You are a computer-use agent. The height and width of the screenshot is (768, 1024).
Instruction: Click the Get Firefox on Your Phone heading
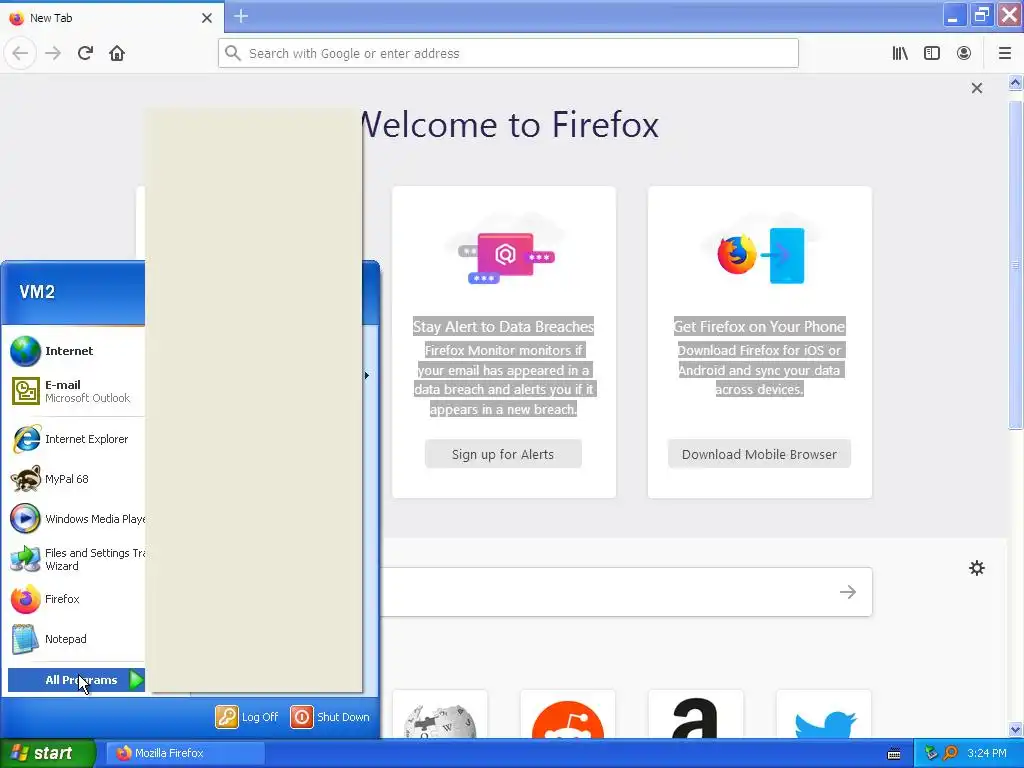click(759, 327)
